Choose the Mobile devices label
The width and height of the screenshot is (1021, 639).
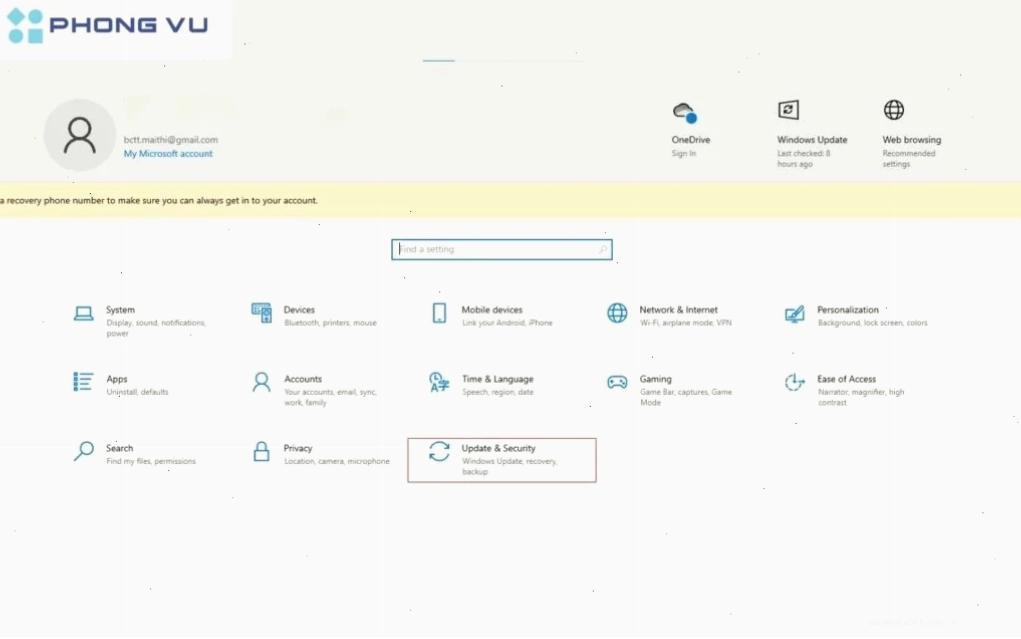pyautogui.click(x=492, y=310)
